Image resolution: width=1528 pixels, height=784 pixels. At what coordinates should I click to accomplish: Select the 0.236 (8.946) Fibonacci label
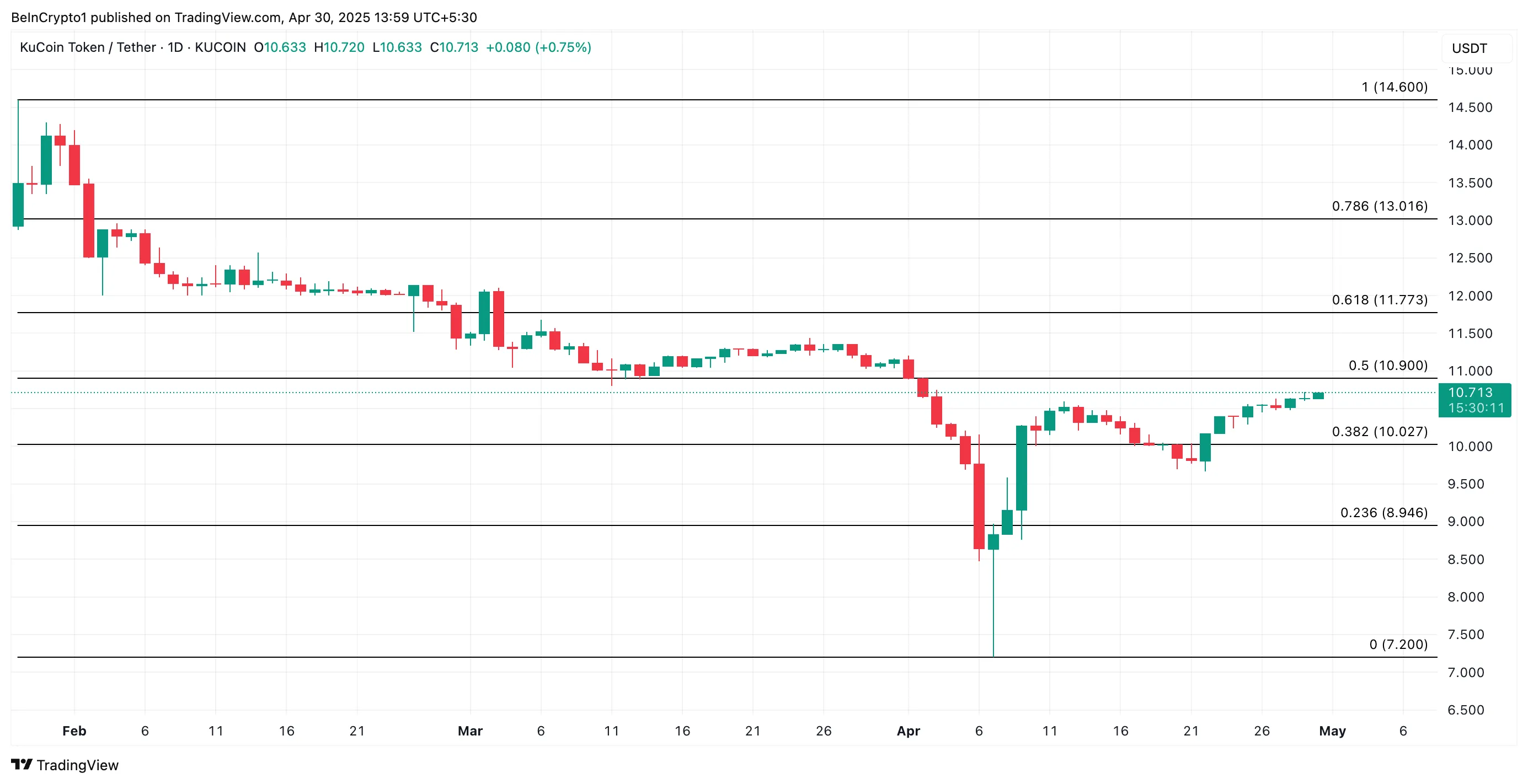[x=1383, y=512]
